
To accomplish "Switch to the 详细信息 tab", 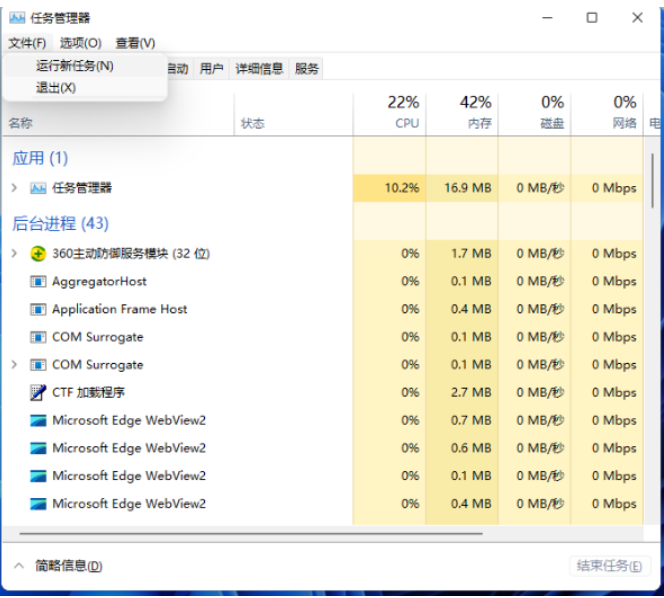I will 259,69.
